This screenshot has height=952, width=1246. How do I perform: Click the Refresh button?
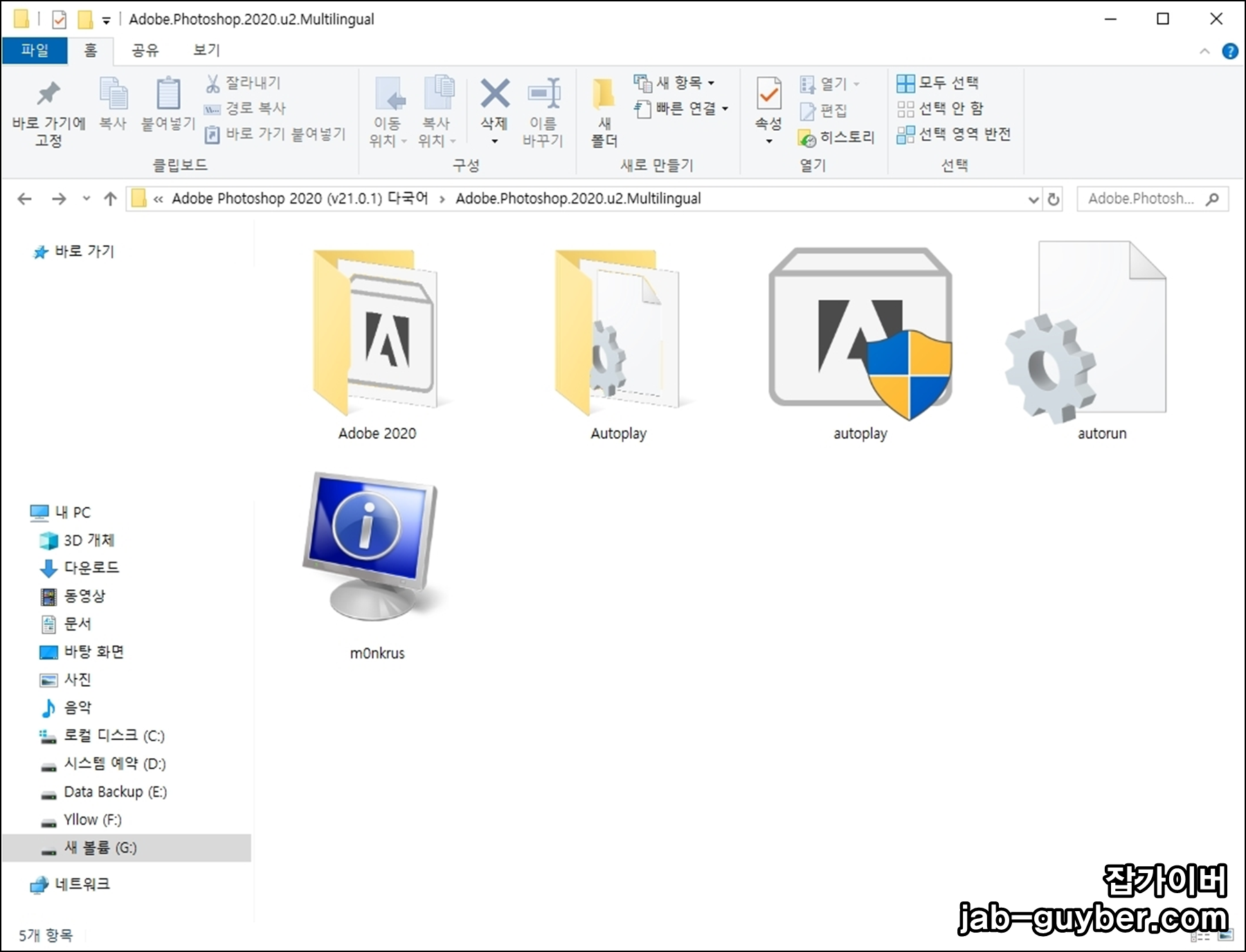click(x=1054, y=199)
